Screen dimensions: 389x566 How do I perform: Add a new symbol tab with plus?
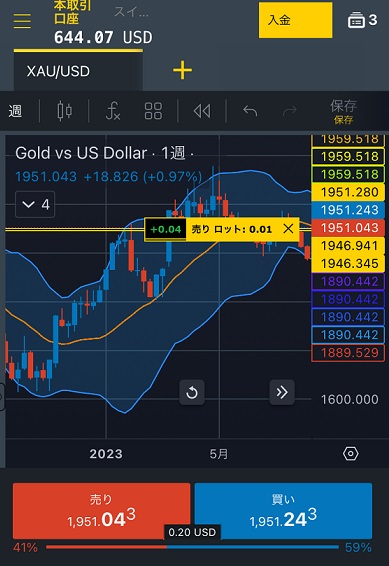pyautogui.click(x=183, y=70)
